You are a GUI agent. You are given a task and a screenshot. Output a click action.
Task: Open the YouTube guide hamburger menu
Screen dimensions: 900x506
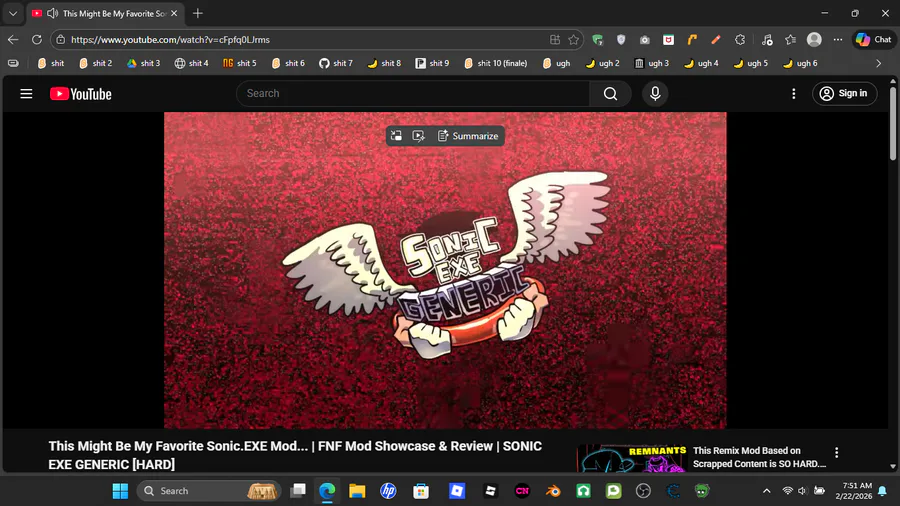pyautogui.click(x=26, y=94)
